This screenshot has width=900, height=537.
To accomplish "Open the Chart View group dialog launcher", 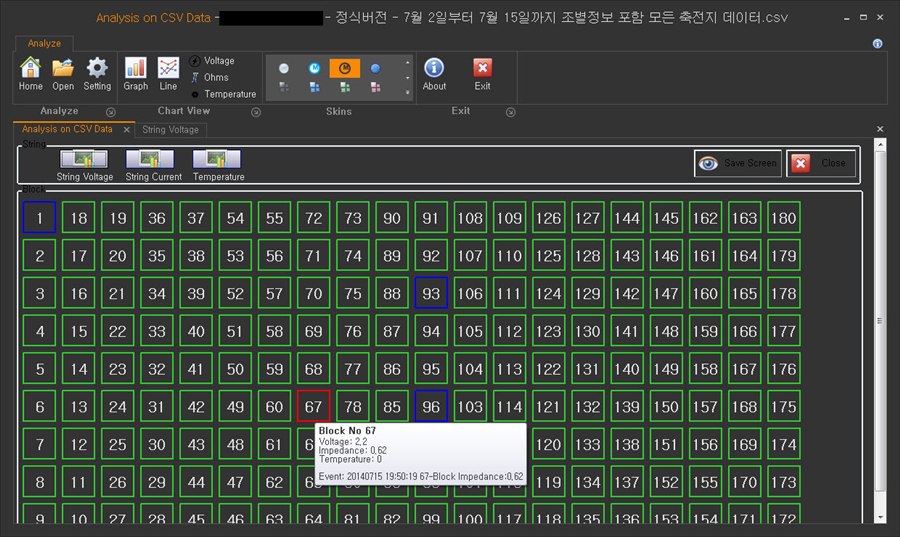I will (x=256, y=112).
